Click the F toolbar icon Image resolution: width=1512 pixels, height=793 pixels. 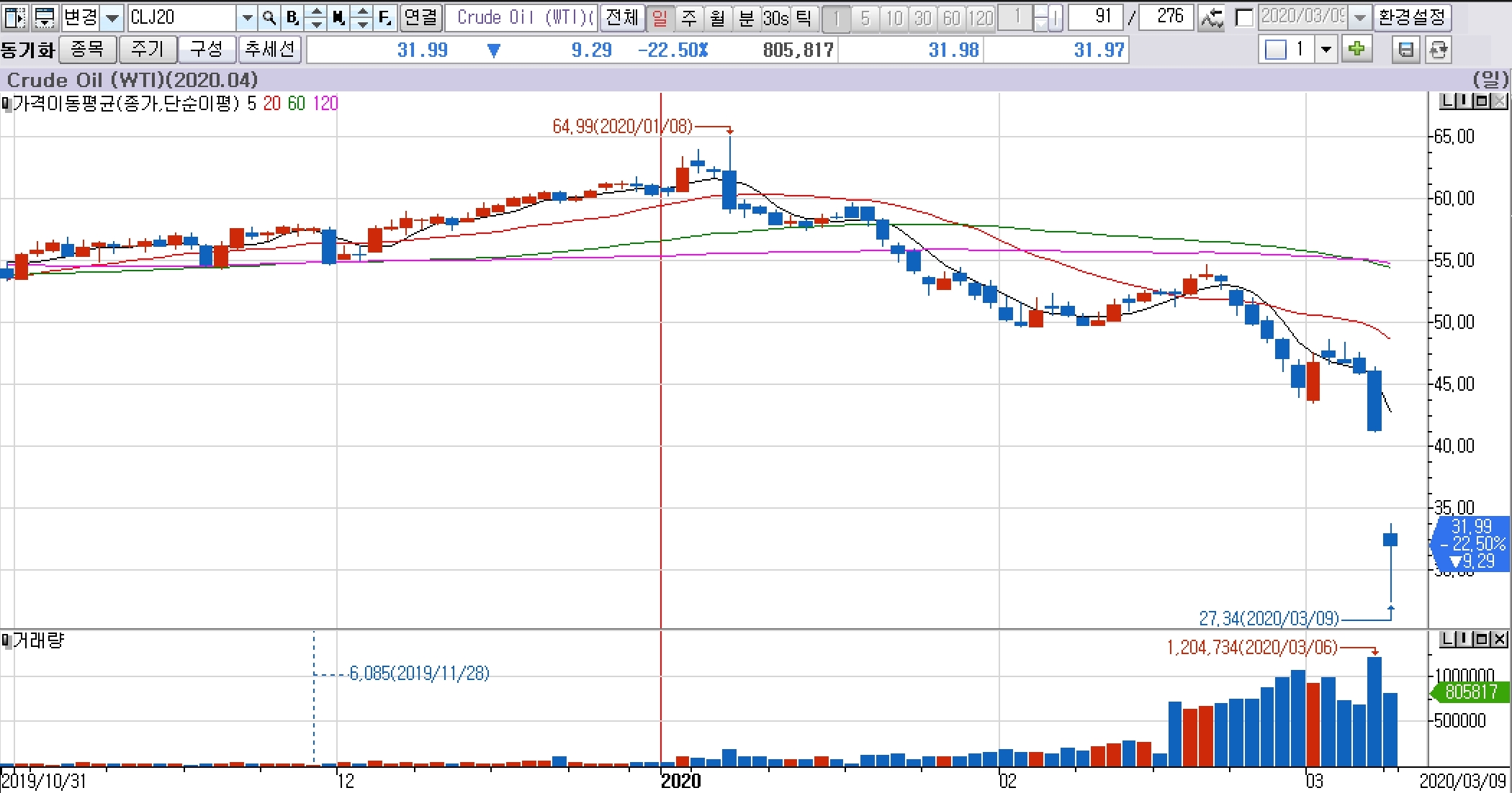click(385, 17)
